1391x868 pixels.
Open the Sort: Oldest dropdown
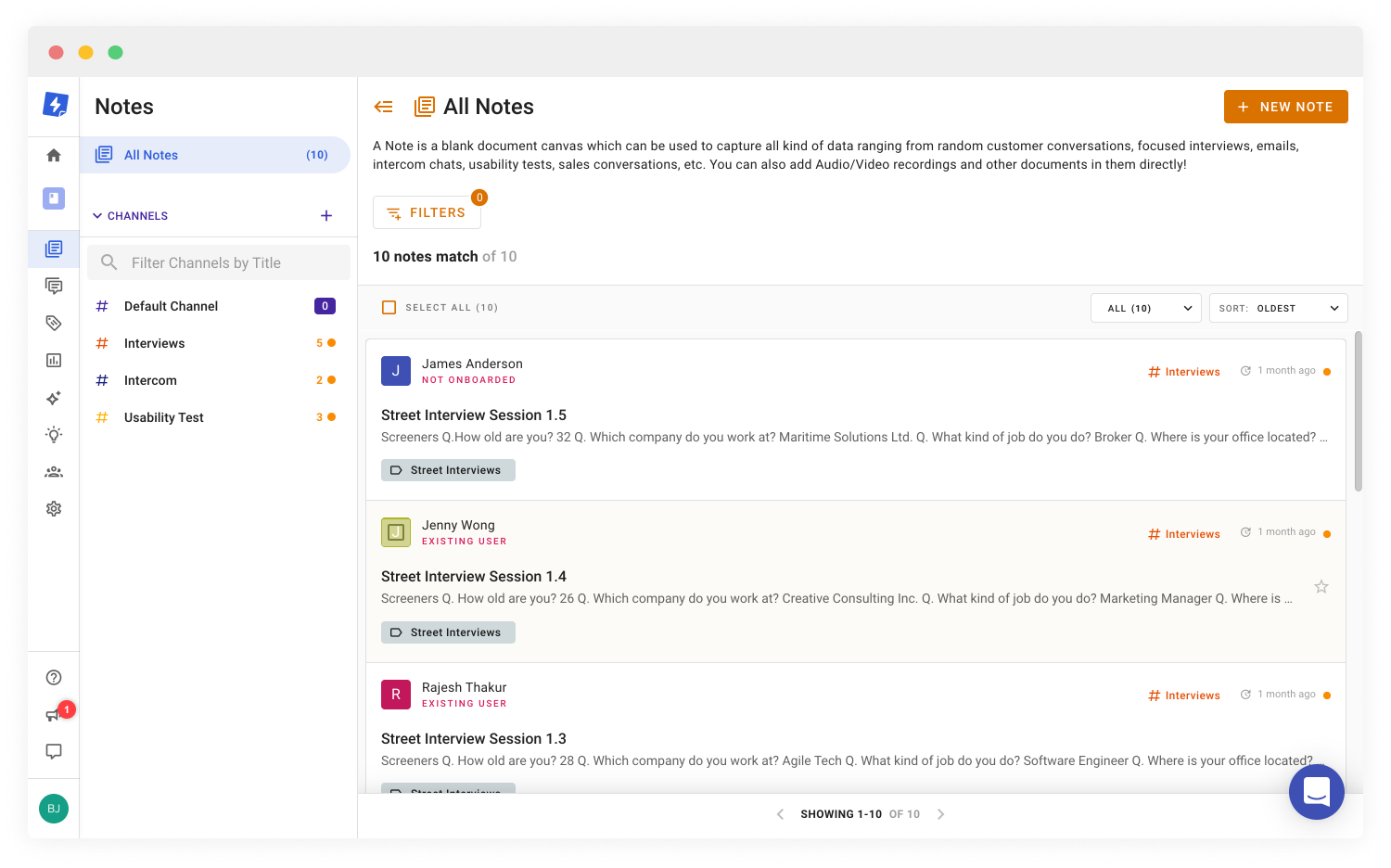pos(1279,308)
